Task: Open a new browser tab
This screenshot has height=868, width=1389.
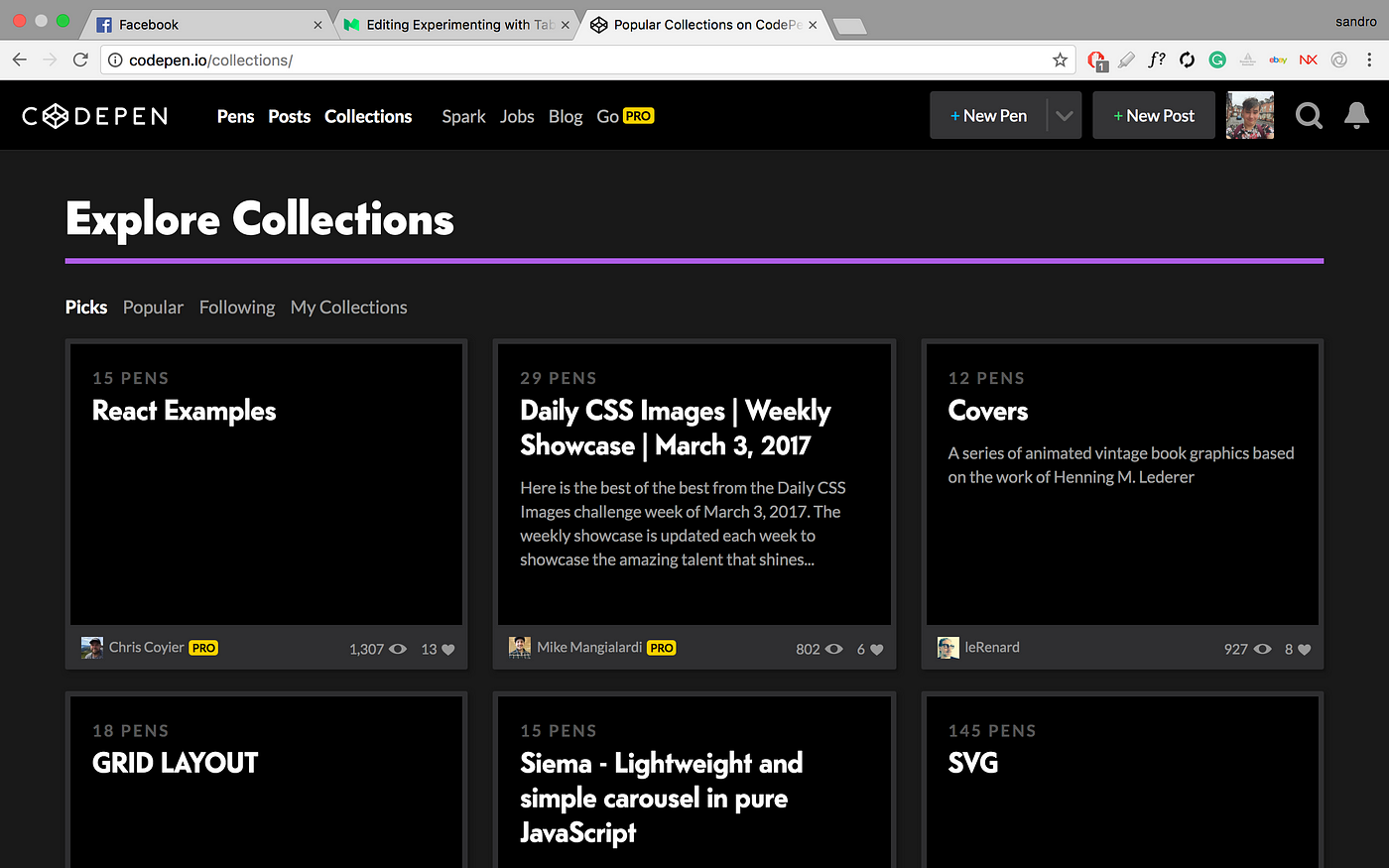Action: point(849,27)
